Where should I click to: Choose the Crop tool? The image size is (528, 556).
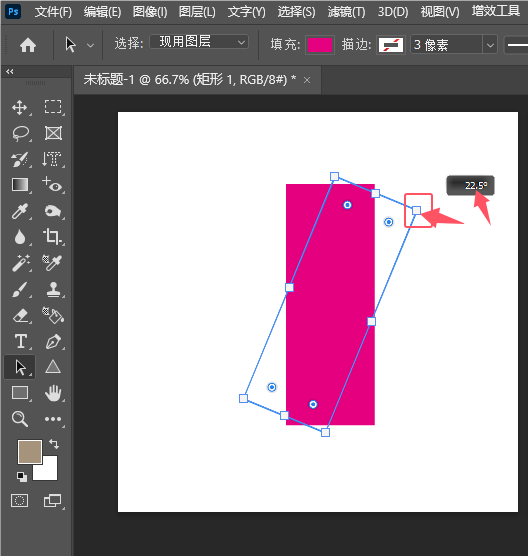point(53,237)
